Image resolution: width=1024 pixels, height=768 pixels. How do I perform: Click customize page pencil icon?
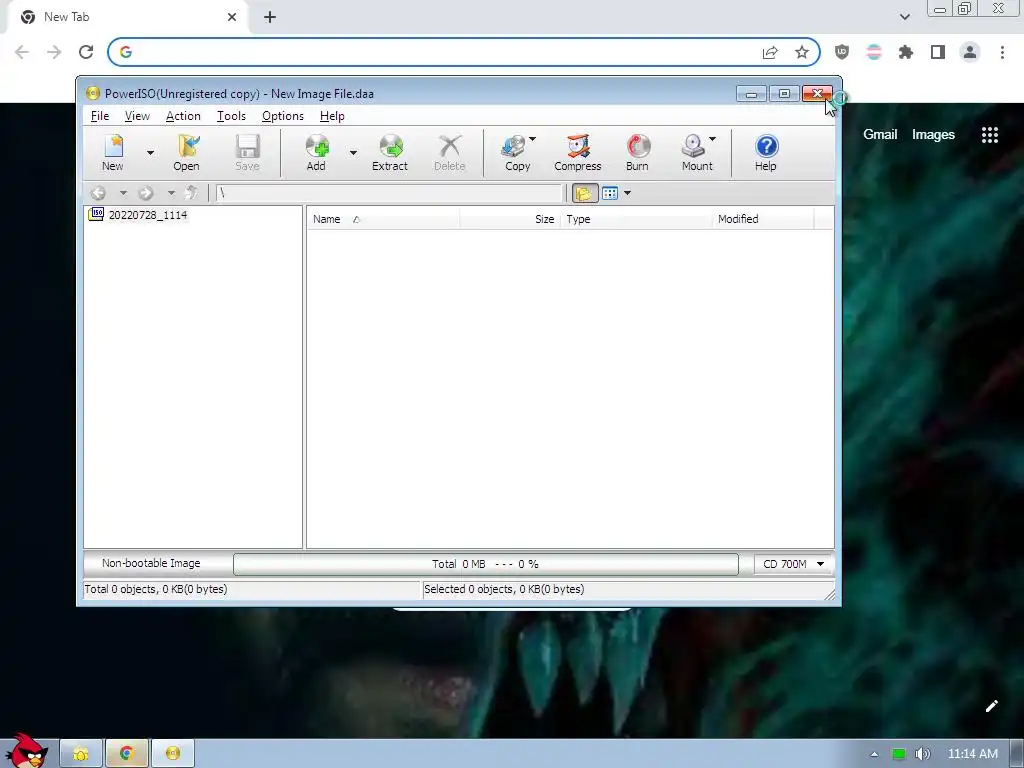pyautogui.click(x=991, y=706)
